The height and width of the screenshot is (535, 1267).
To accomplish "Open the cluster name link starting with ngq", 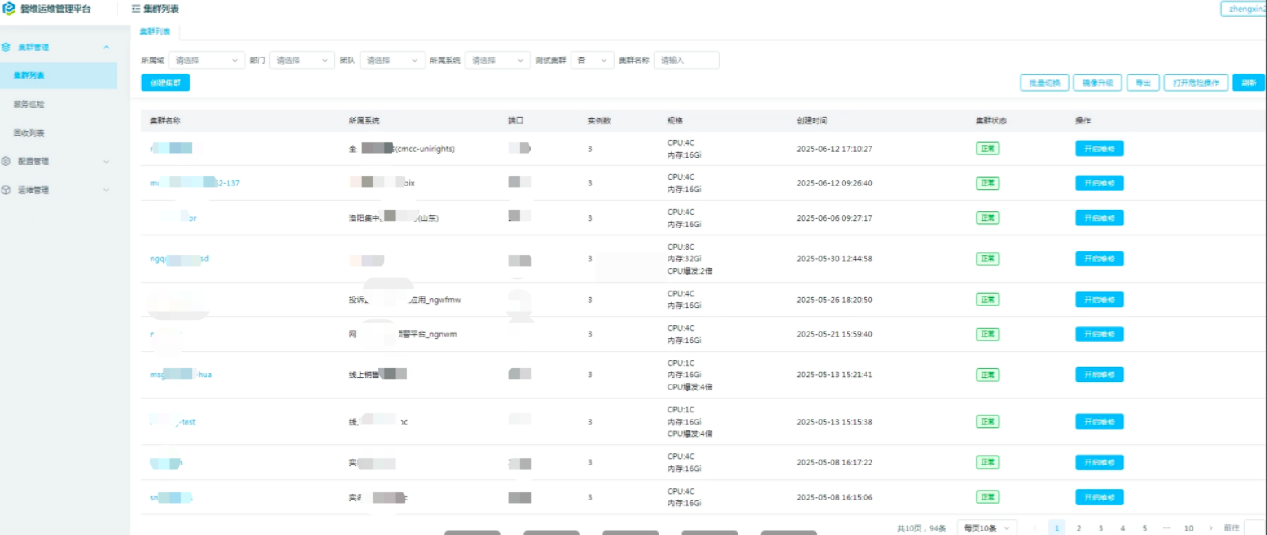I will pyautogui.click(x=179, y=258).
